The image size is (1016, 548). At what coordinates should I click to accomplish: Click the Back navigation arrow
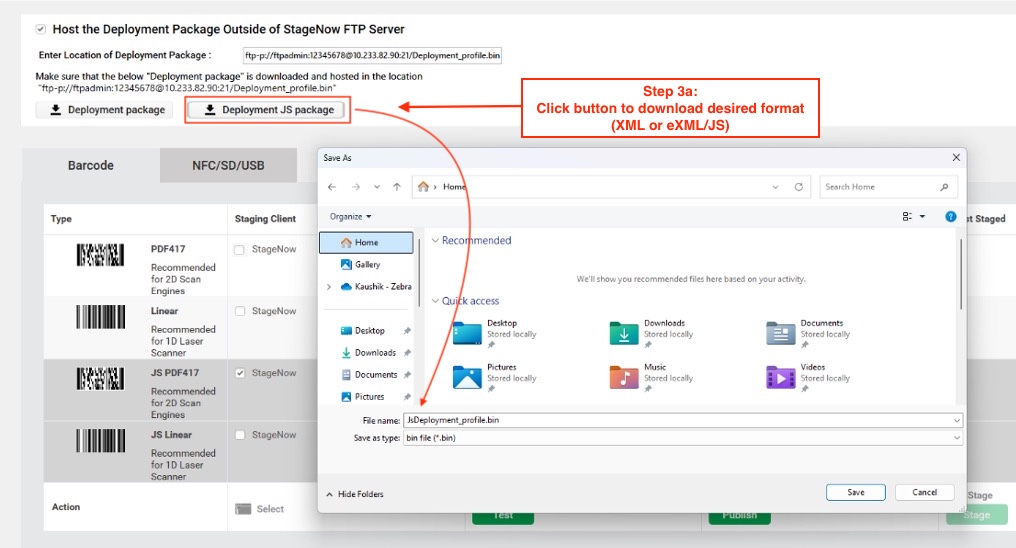point(332,187)
